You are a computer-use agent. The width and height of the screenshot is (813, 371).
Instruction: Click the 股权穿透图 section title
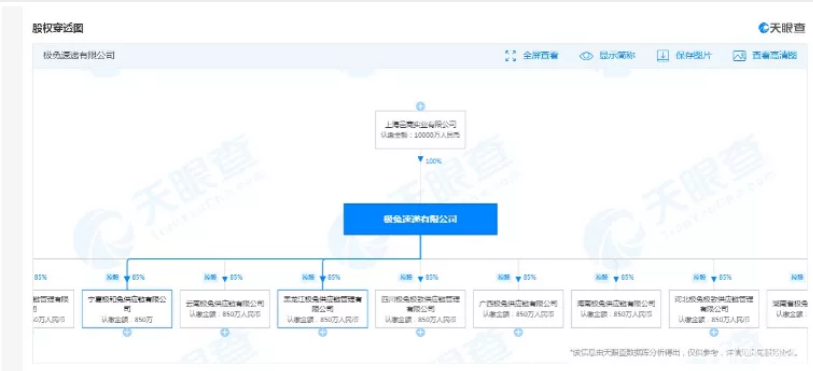click(58, 28)
